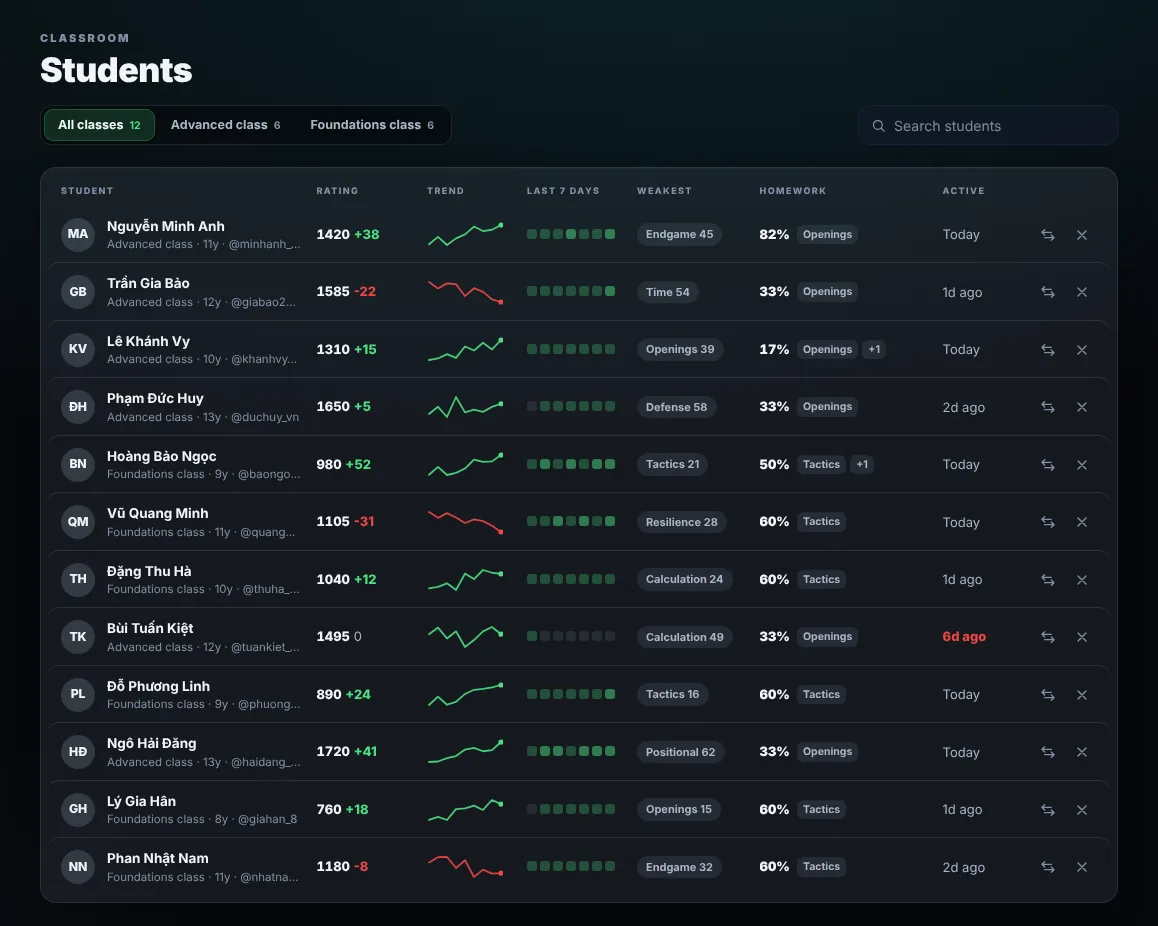Expand the +1 homework badge for Lê Khánh Vy
The image size is (1158, 926).
click(x=874, y=349)
